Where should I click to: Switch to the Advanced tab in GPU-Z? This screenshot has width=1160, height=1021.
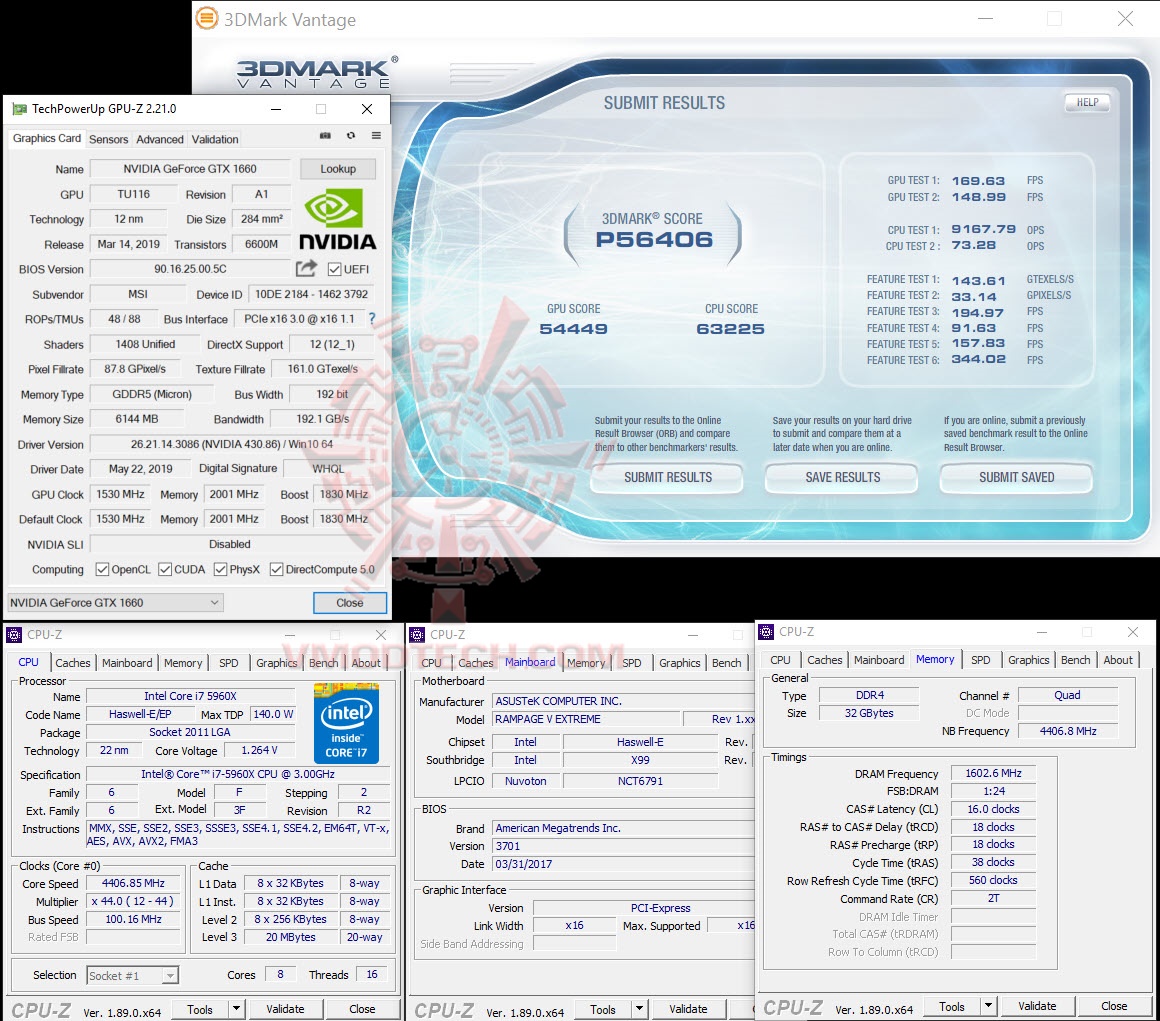[160, 139]
